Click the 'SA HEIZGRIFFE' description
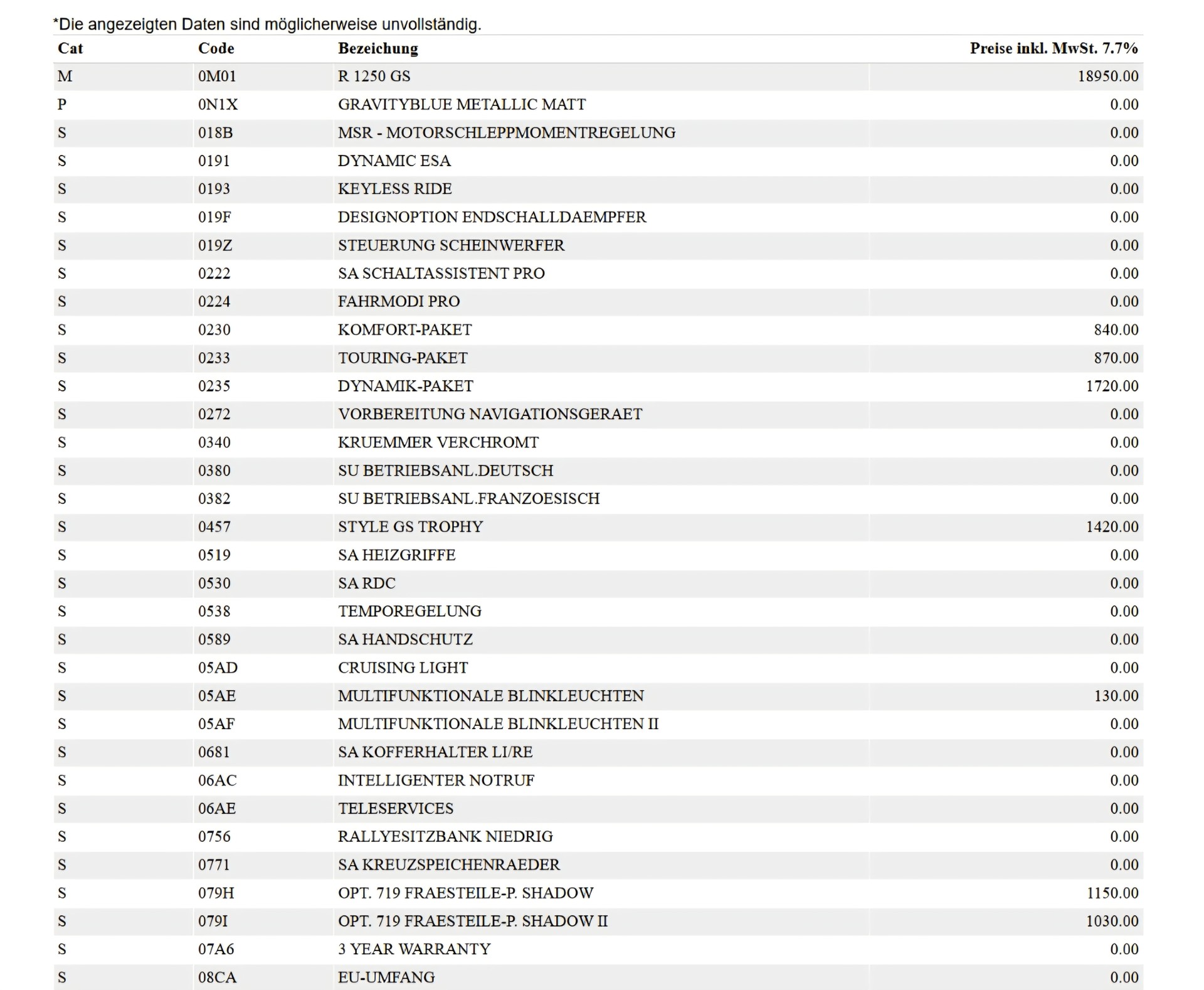The height and width of the screenshot is (990, 1204). click(397, 555)
